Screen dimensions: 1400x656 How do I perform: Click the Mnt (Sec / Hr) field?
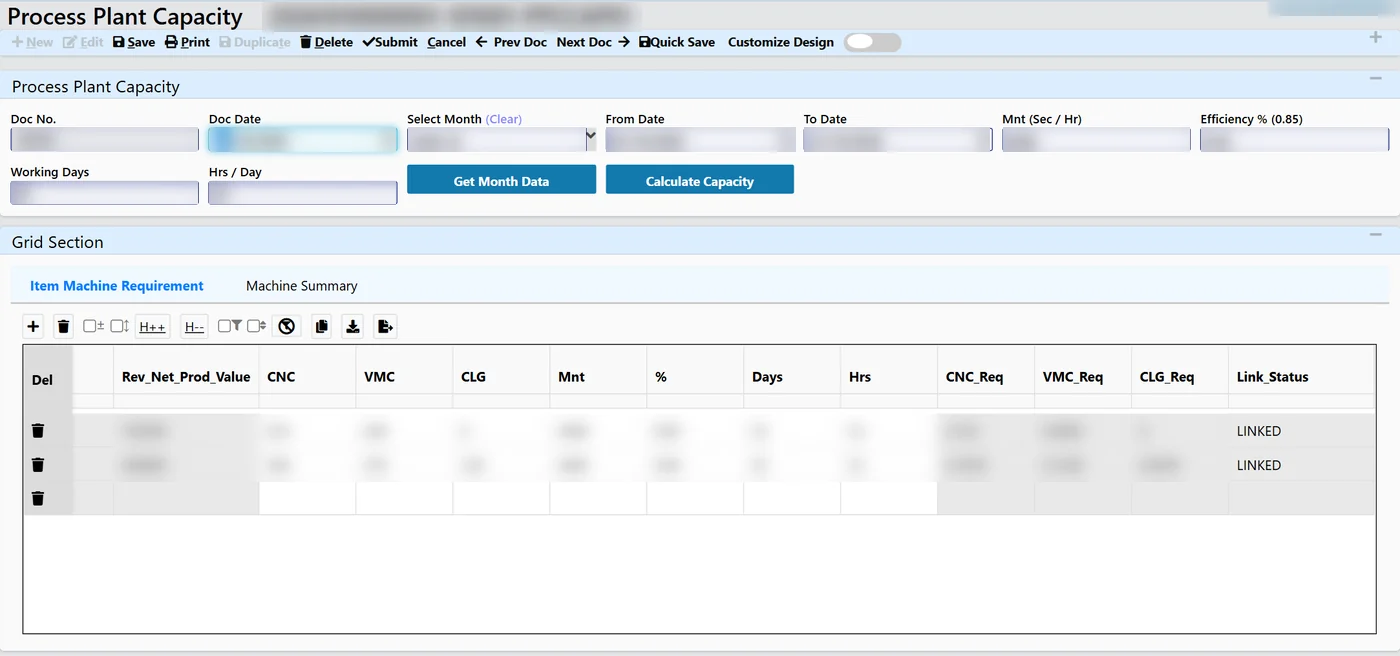pyautogui.click(x=1096, y=140)
